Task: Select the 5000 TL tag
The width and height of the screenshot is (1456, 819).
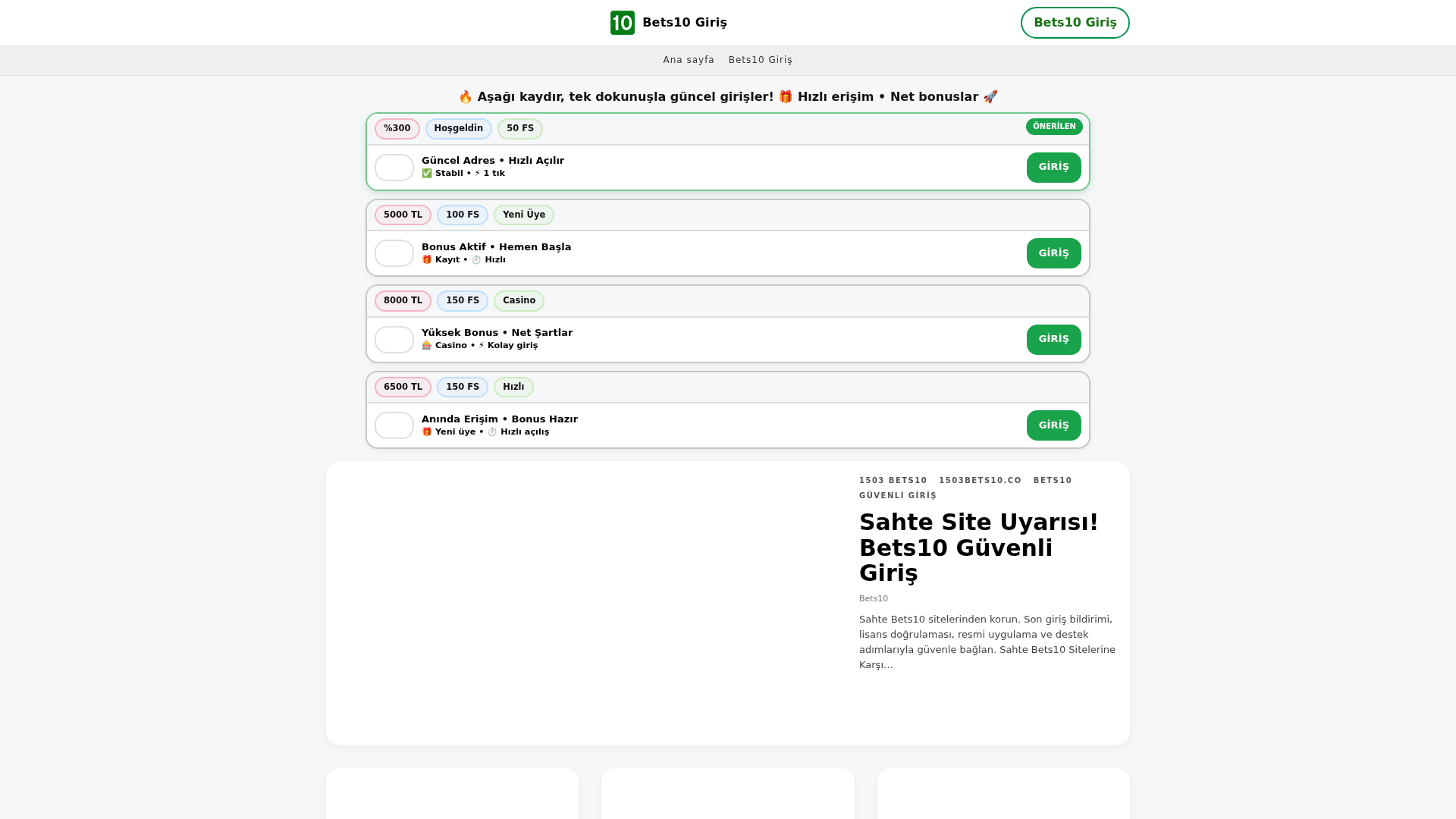Action: click(x=403, y=215)
